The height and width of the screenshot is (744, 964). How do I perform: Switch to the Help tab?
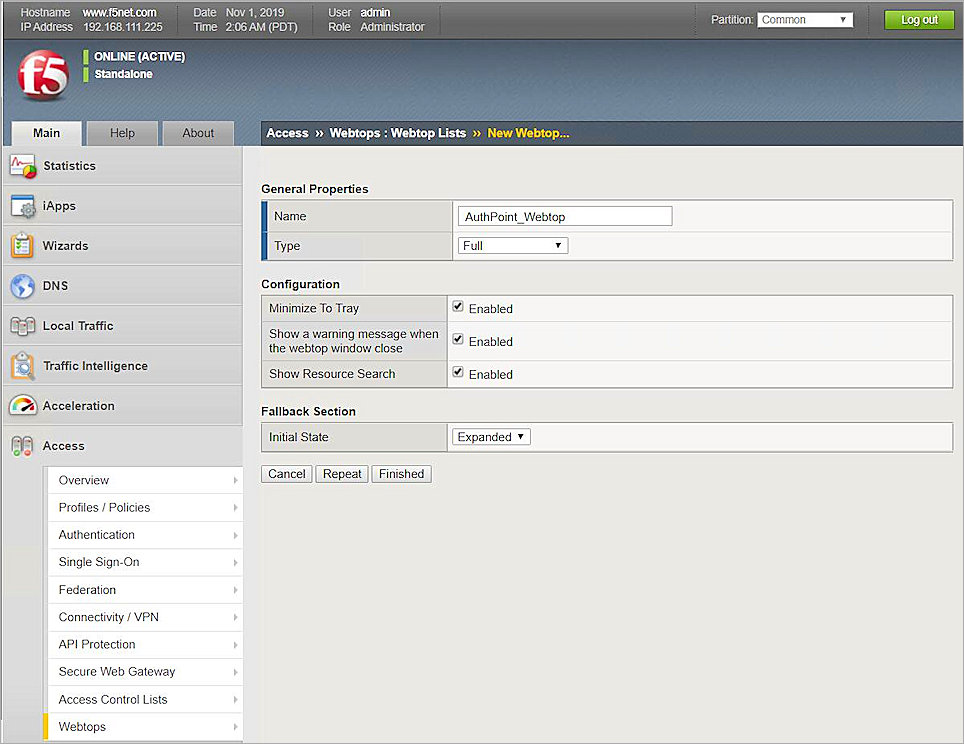pyautogui.click(x=122, y=132)
